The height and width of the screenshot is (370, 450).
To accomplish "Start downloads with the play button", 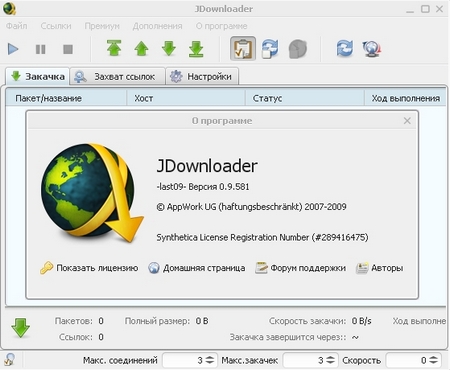I will [13, 49].
